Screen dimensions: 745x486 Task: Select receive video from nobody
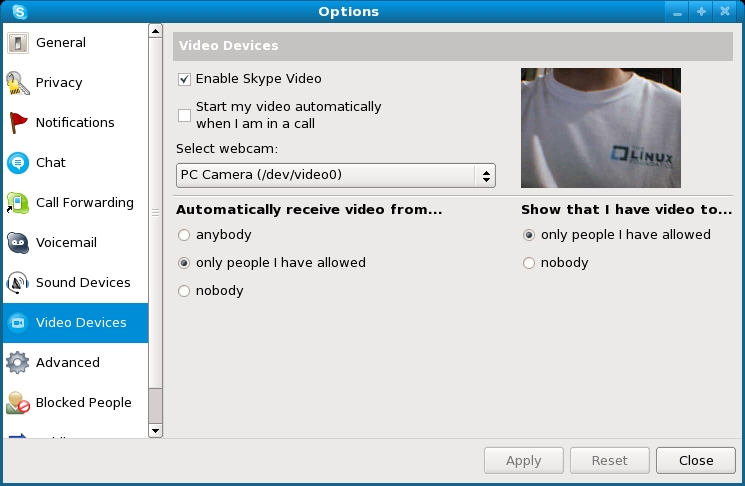(x=184, y=291)
